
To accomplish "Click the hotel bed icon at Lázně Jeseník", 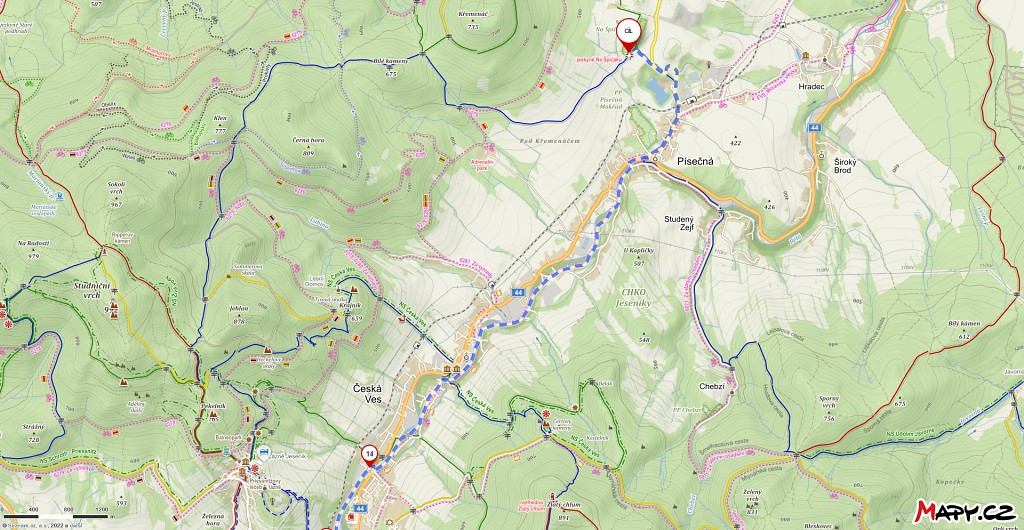I will coord(263,451).
